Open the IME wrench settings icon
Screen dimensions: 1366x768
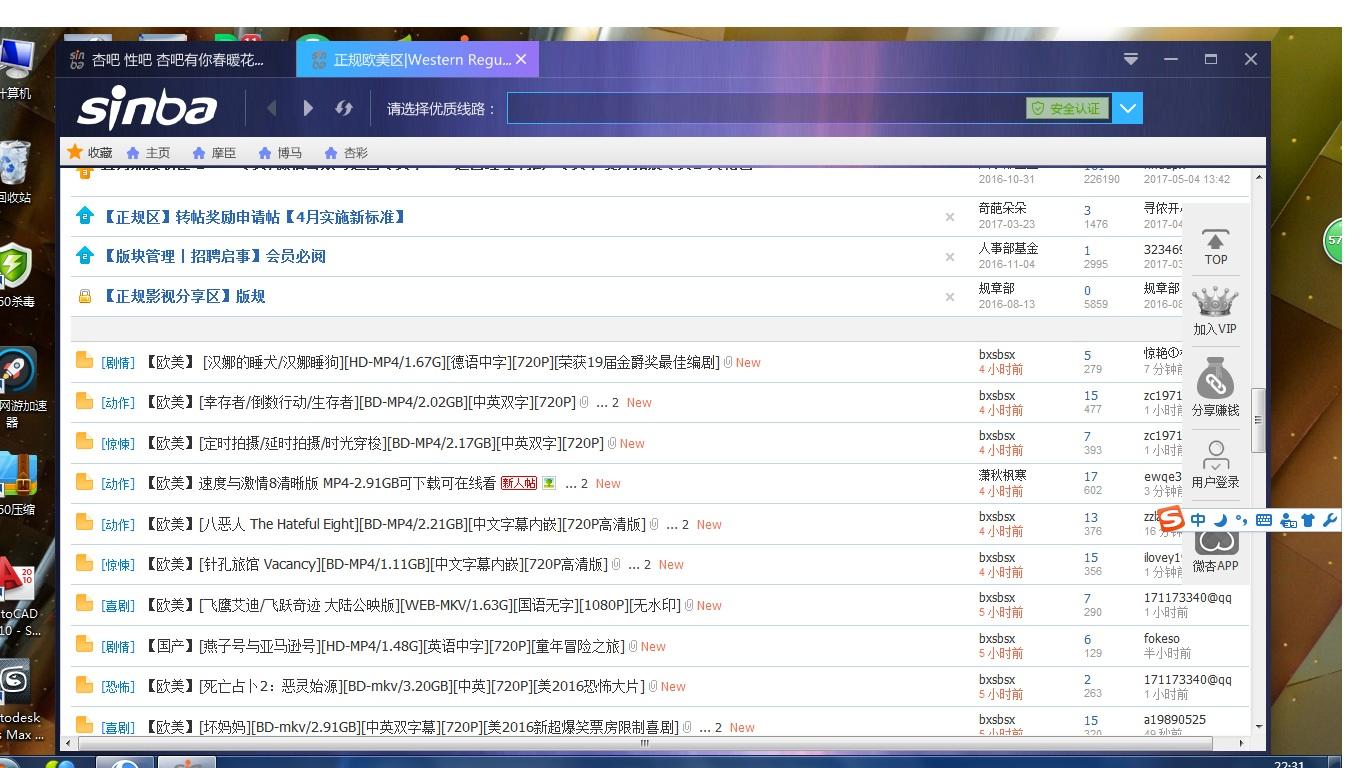[x=1329, y=520]
